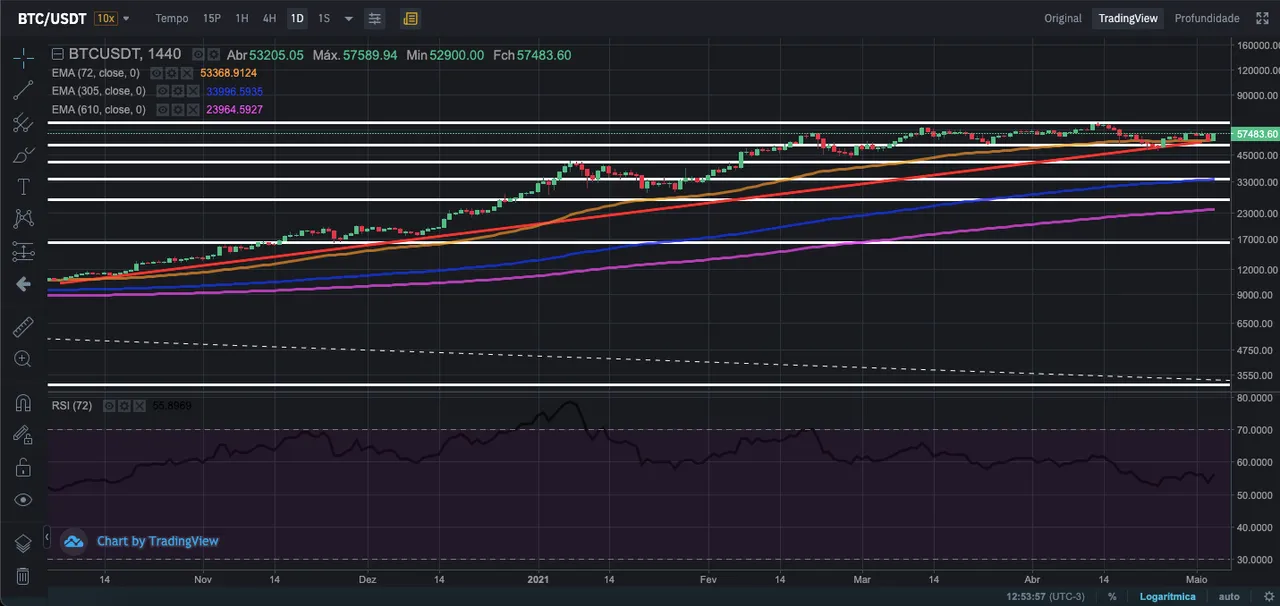The height and width of the screenshot is (606, 1280).
Task: Expand more time intervals dropdown
Action: pos(348,18)
